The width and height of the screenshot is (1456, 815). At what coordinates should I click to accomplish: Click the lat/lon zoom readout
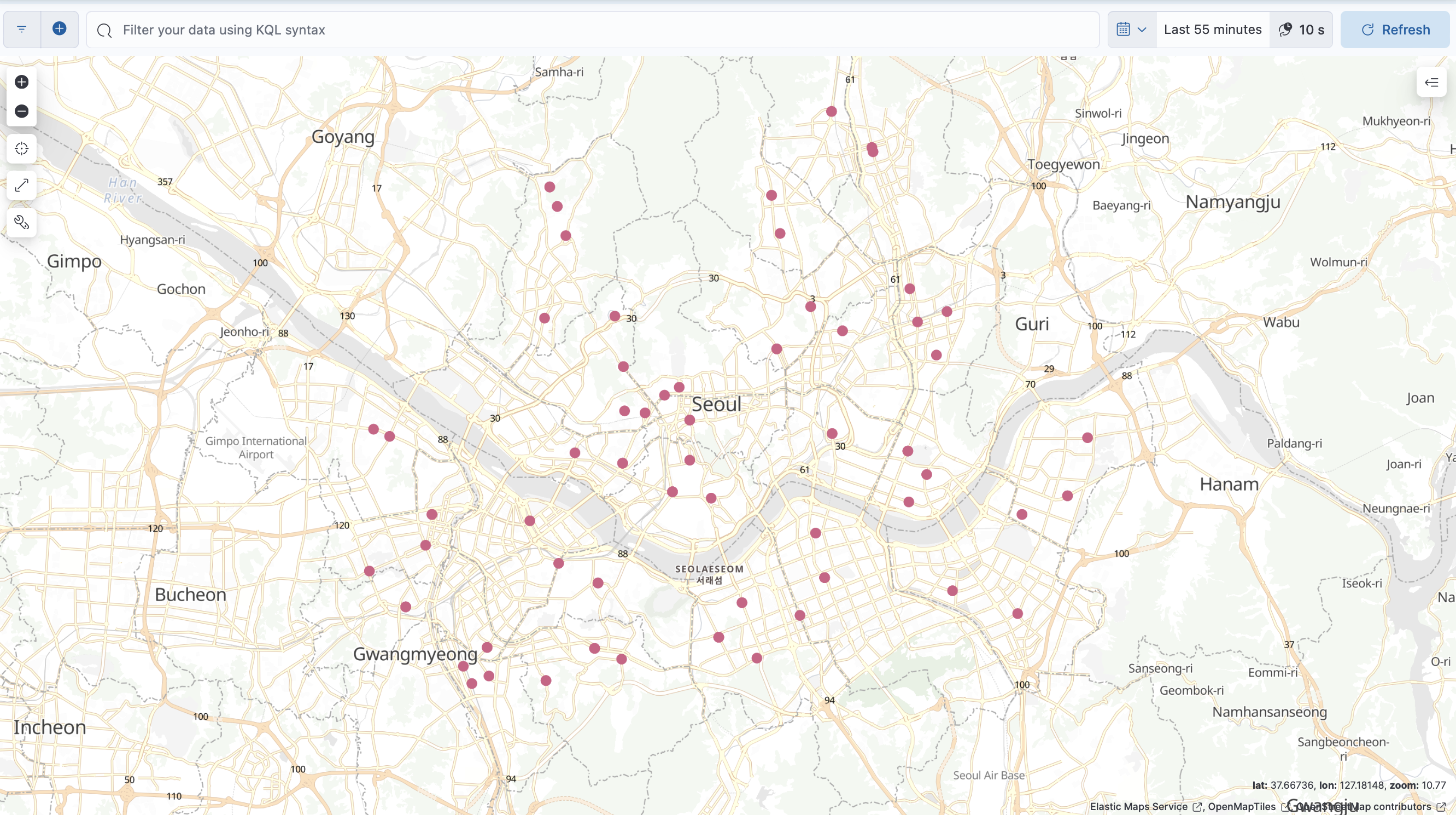coord(1349,785)
